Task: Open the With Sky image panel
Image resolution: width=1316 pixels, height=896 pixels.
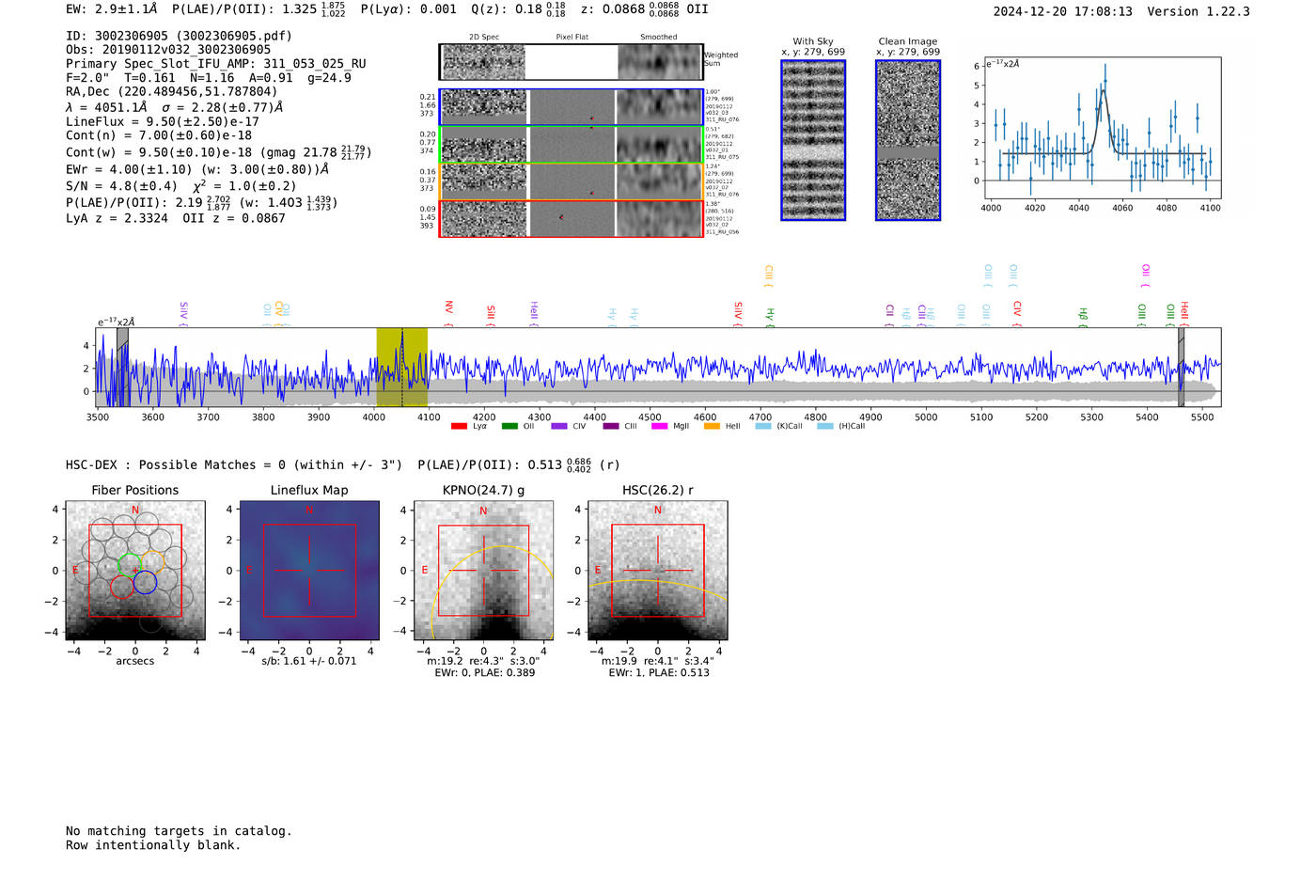Action: tap(813, 140)
